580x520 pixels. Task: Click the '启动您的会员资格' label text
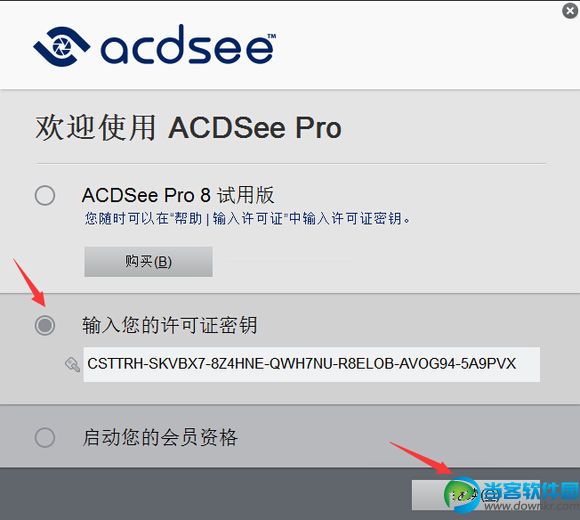pos(160,438)
